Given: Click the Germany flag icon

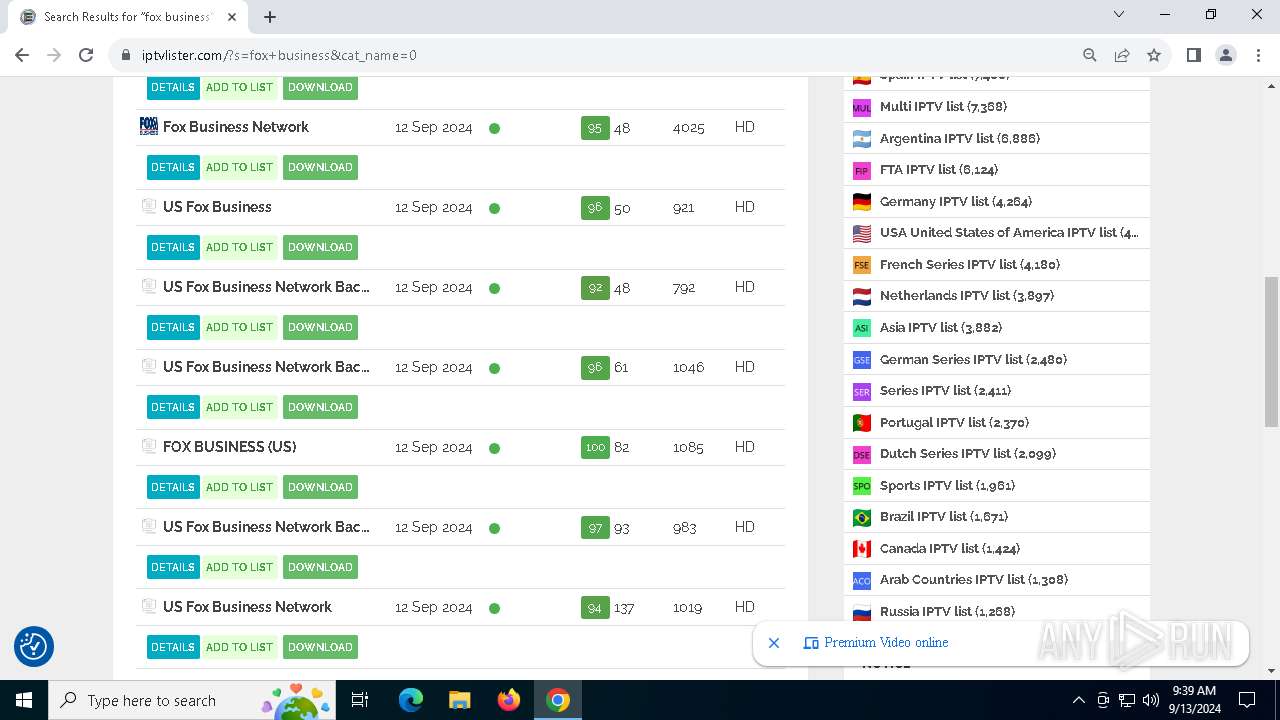Looking at the screenshot, I should [862, 202].
